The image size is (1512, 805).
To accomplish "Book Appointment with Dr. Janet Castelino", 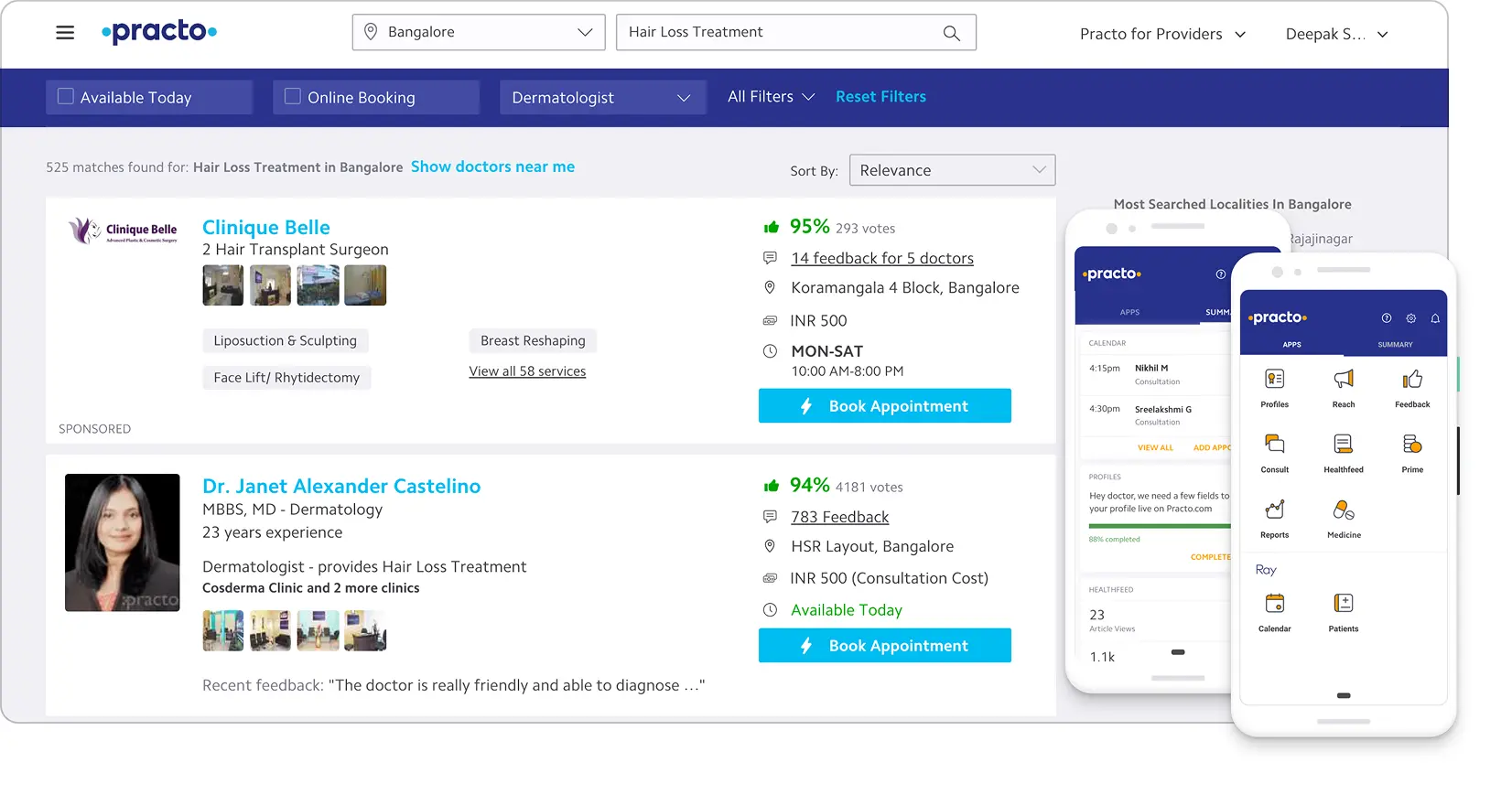I will [884, 646].
